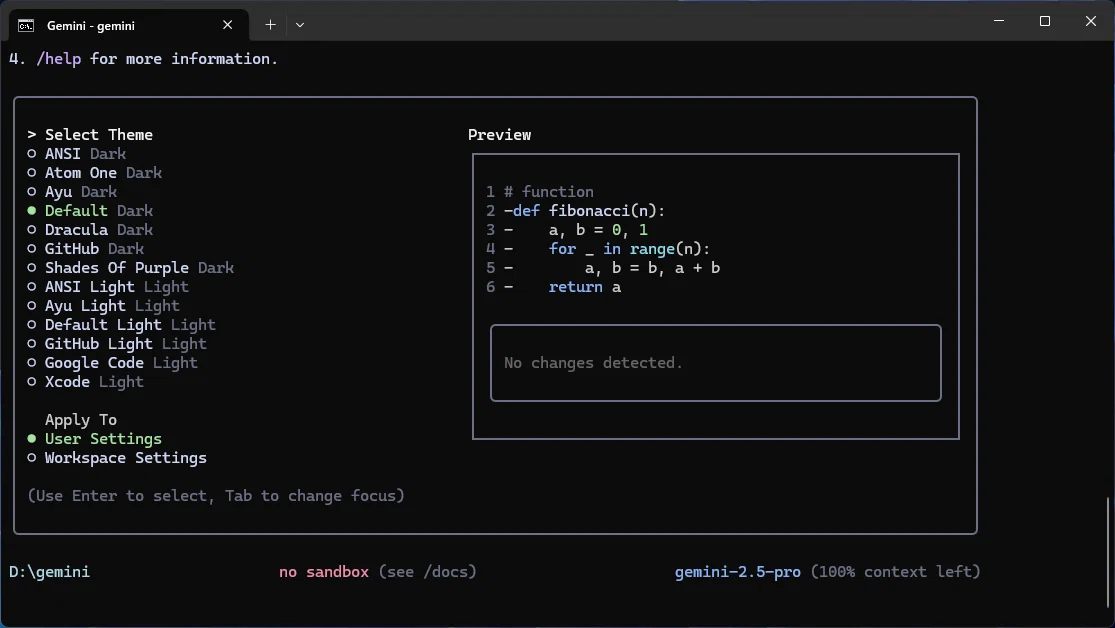Click the 'No changes detected.' message
Image resolution: width=1115 pixels, height=628 pixels.
tap(593, 363)
